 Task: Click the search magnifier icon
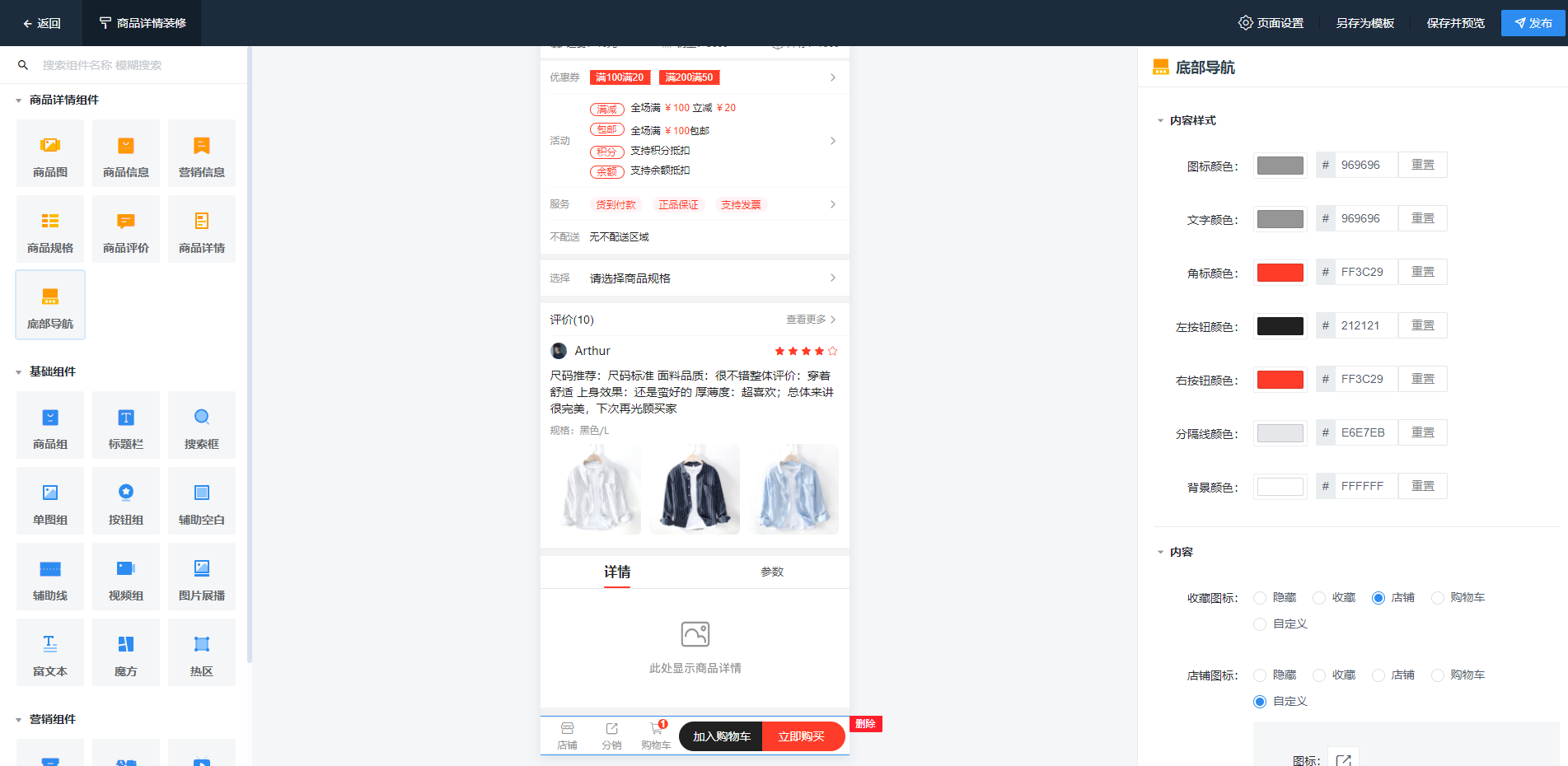pos(23,65)
